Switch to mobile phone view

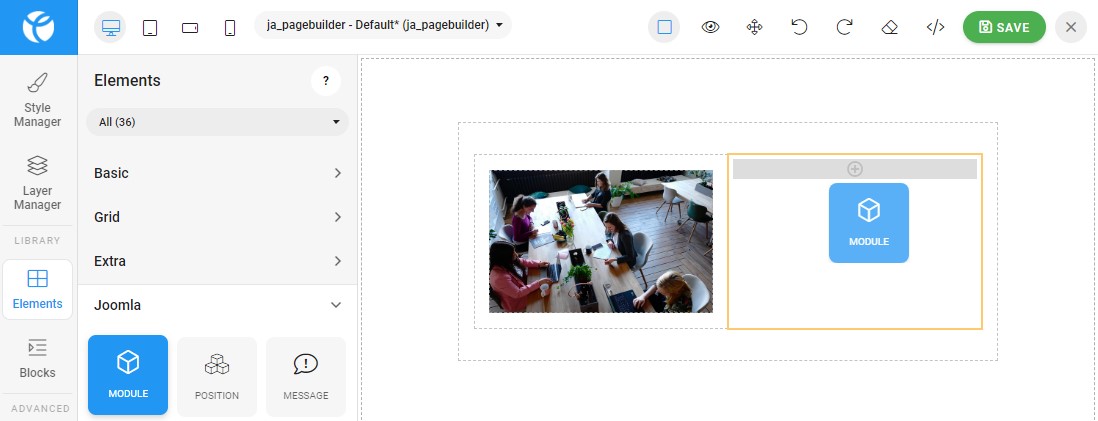point(230,28)
